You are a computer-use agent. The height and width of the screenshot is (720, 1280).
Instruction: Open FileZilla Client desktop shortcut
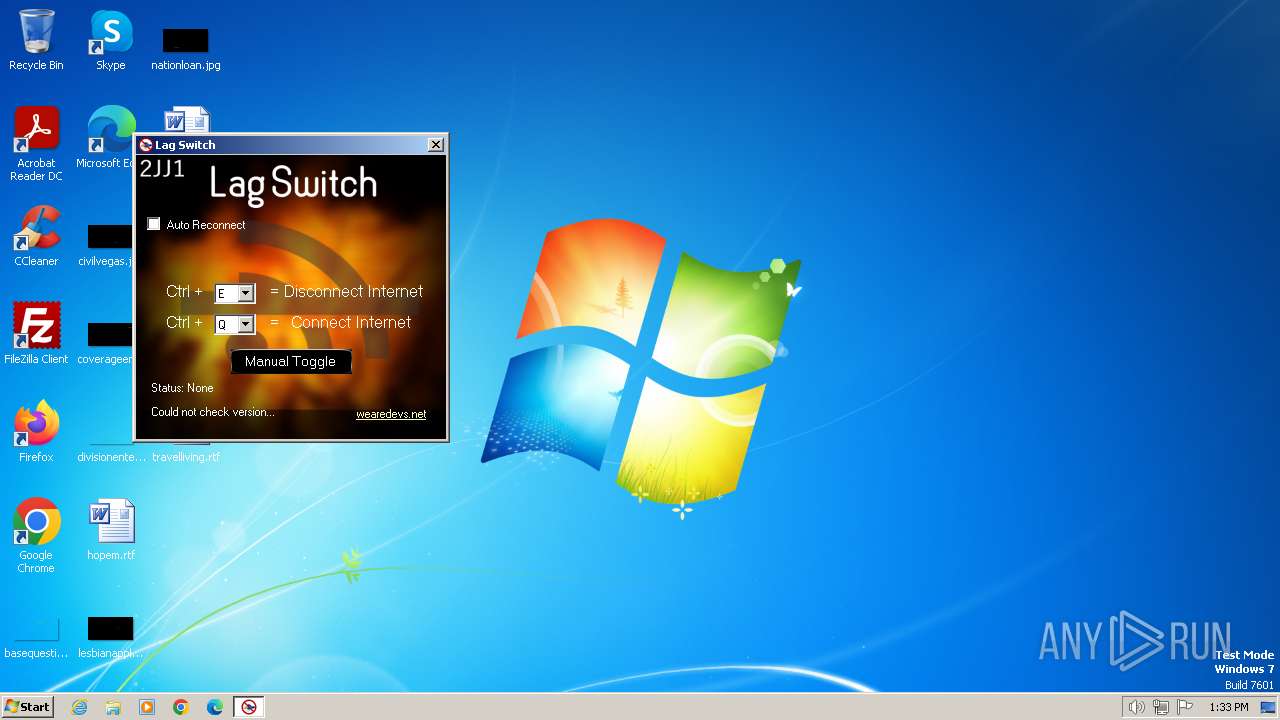pos(36,333)
